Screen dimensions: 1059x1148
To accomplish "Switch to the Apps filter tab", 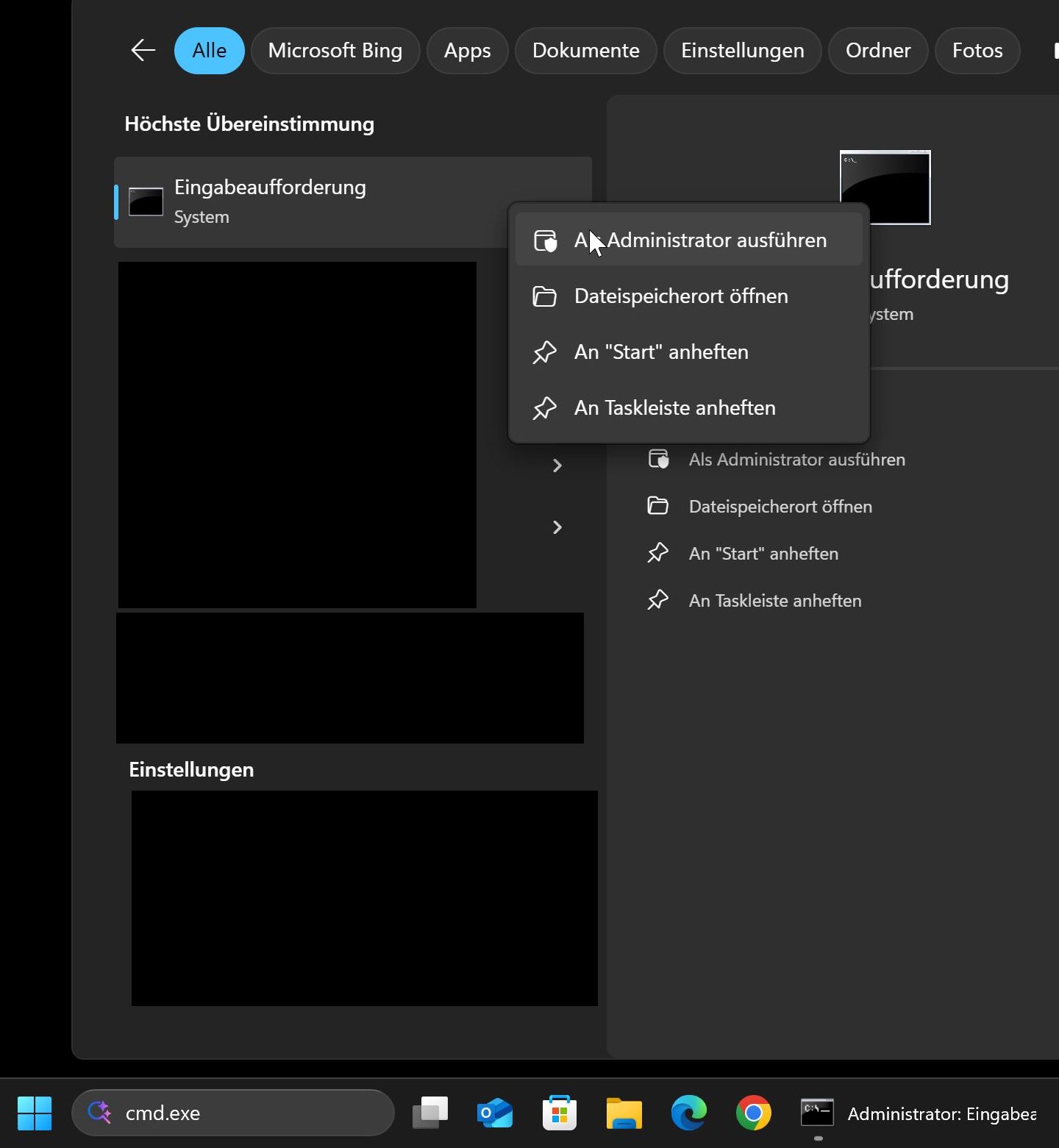I will [x=467, y=50].
